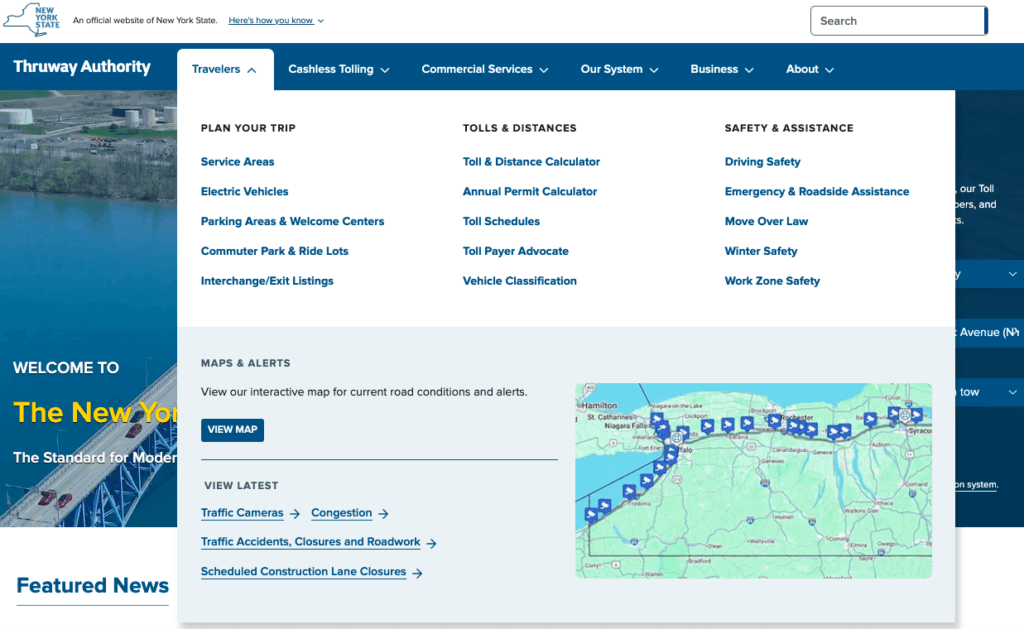Click the VIEW MAP button
Screen dimensions: 1024x629
tap(232, 430)
